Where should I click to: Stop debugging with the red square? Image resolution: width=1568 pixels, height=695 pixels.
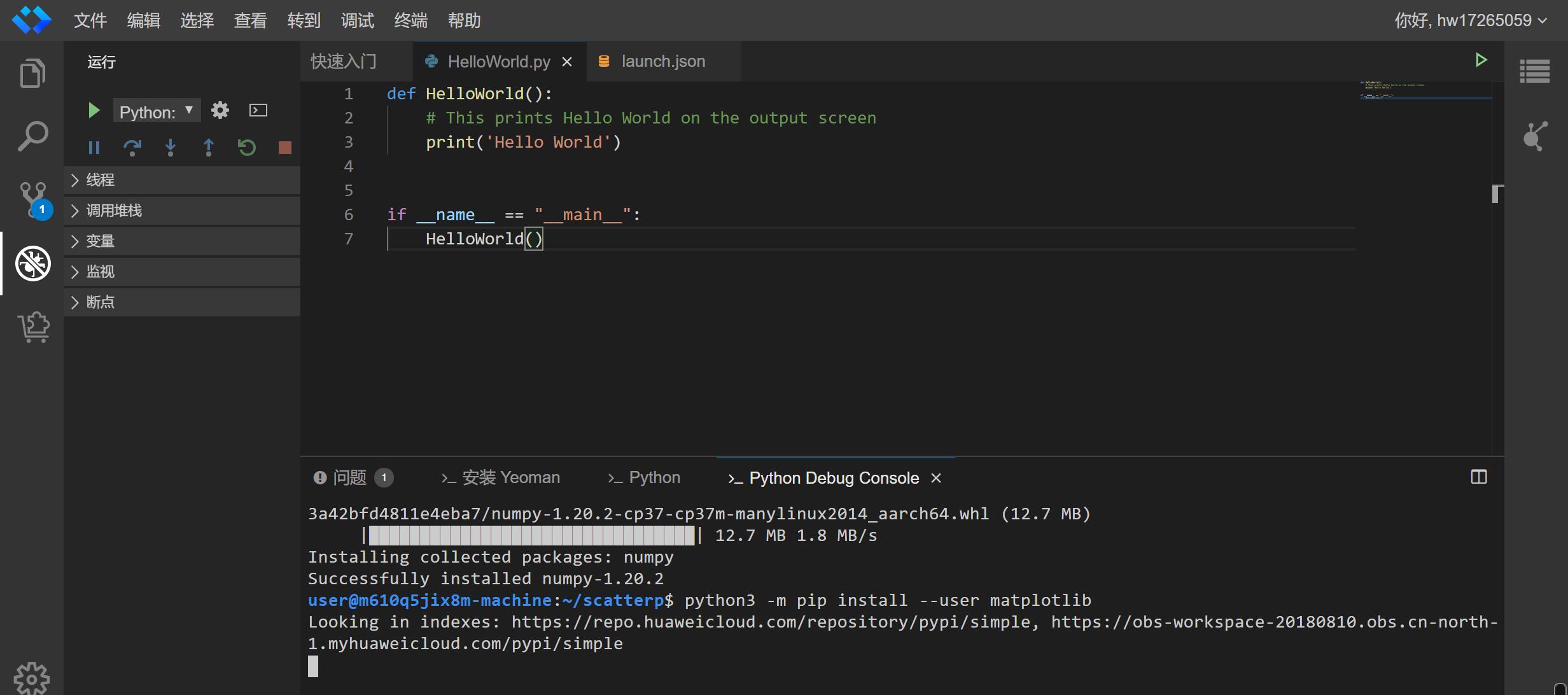284,148
